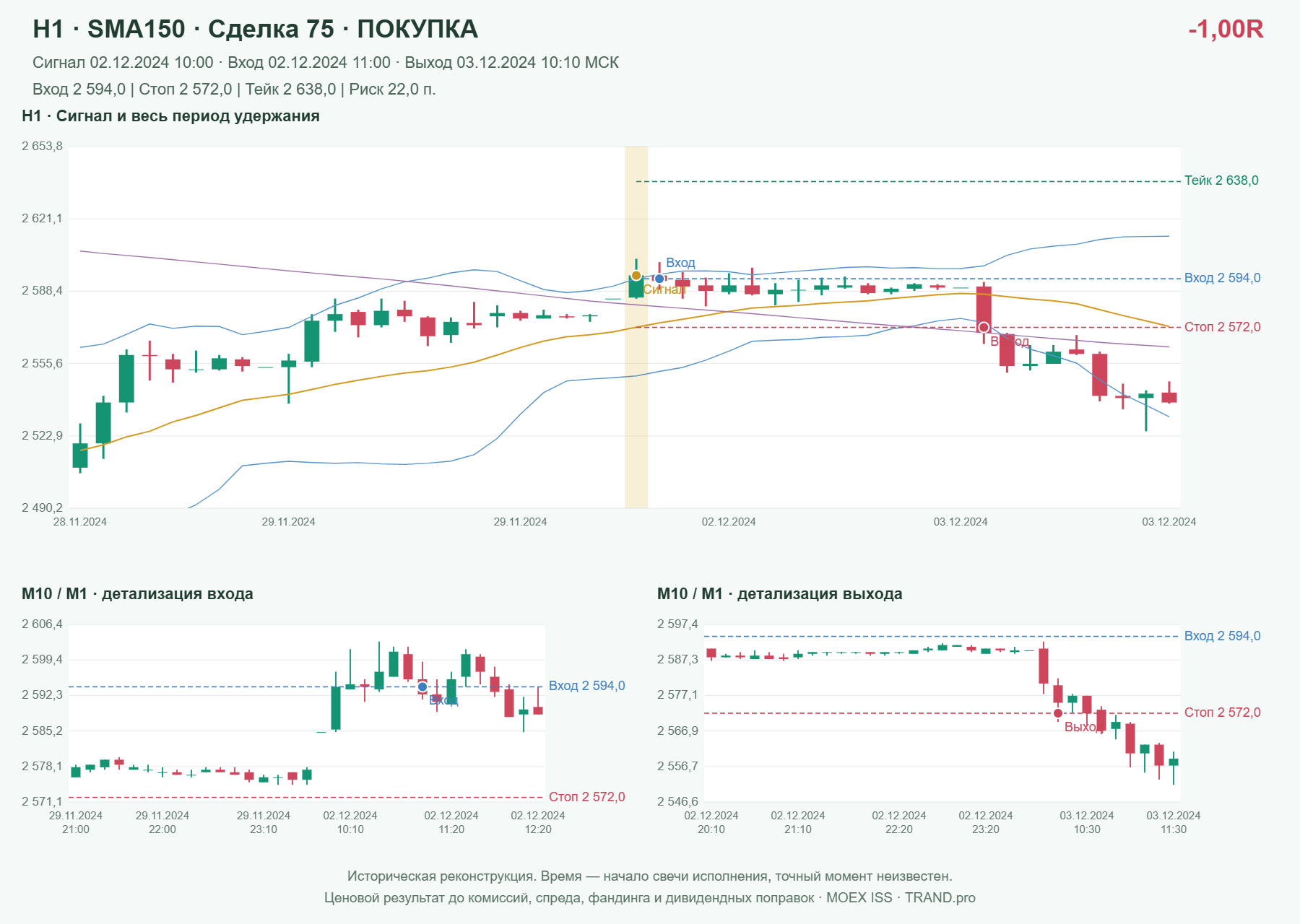This screenshot has height=924, width=1300.
Task: Click the '02.12.2024 11:20' x-axis label in entry detail
Action: pos(451,822)
